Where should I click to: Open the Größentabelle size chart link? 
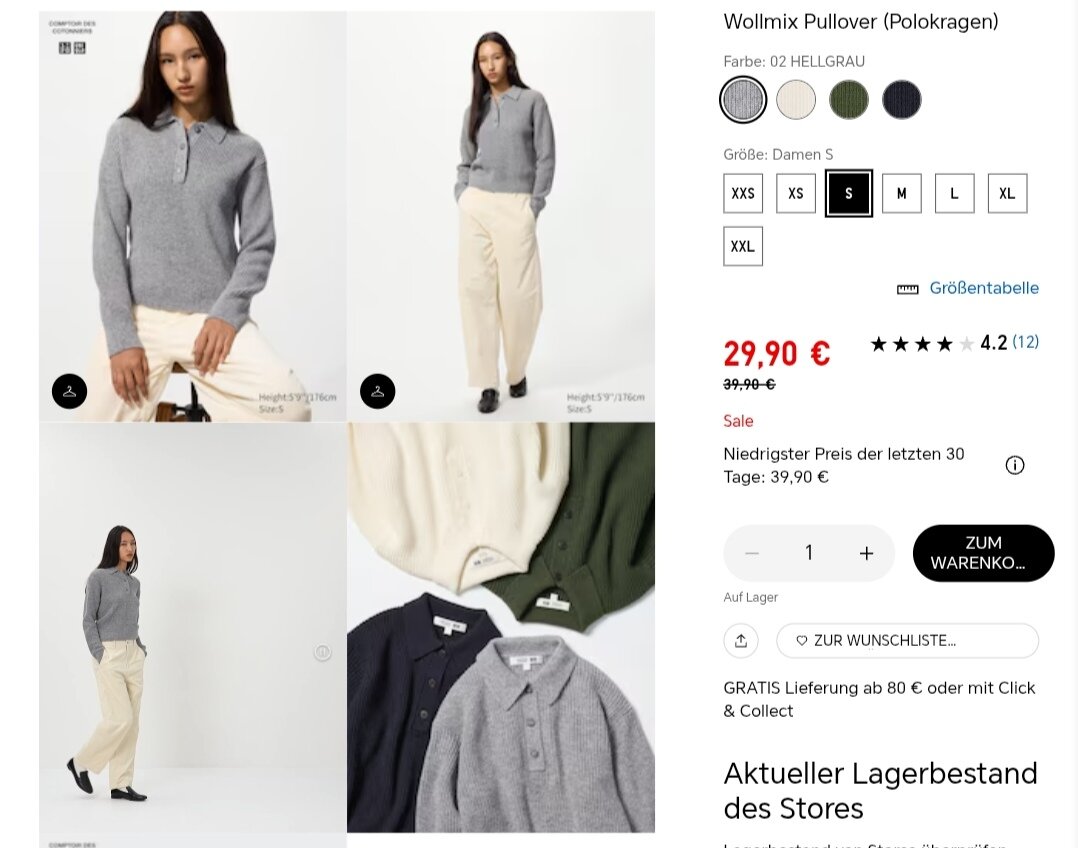[x=984, y=288]
